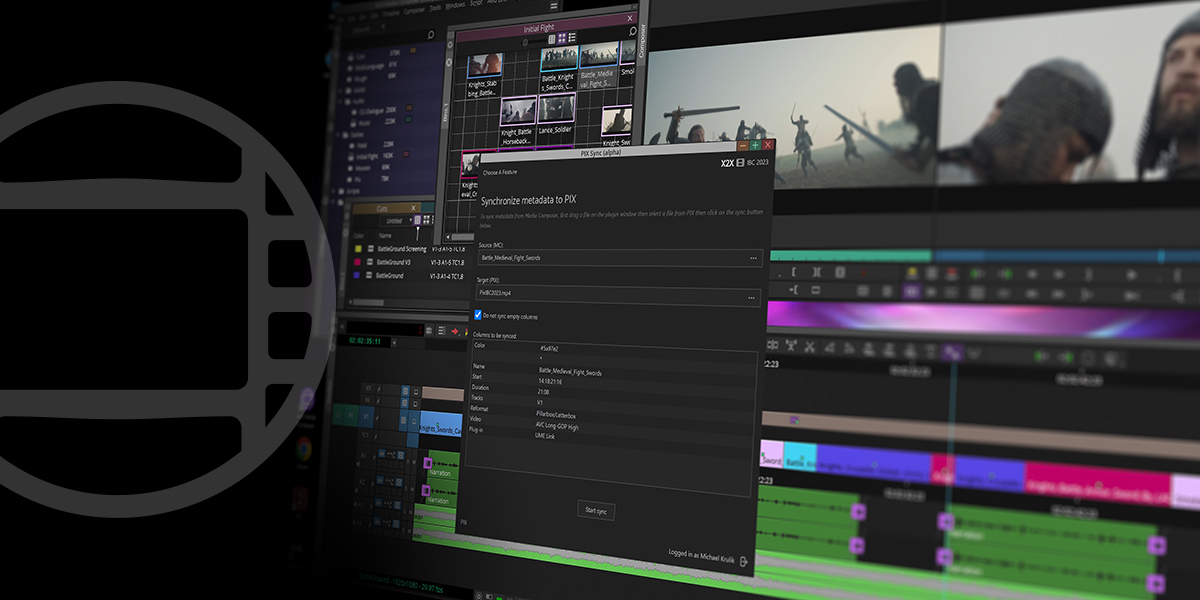Open the Windows menu
1200x600 pixels.
coord(454,6)
